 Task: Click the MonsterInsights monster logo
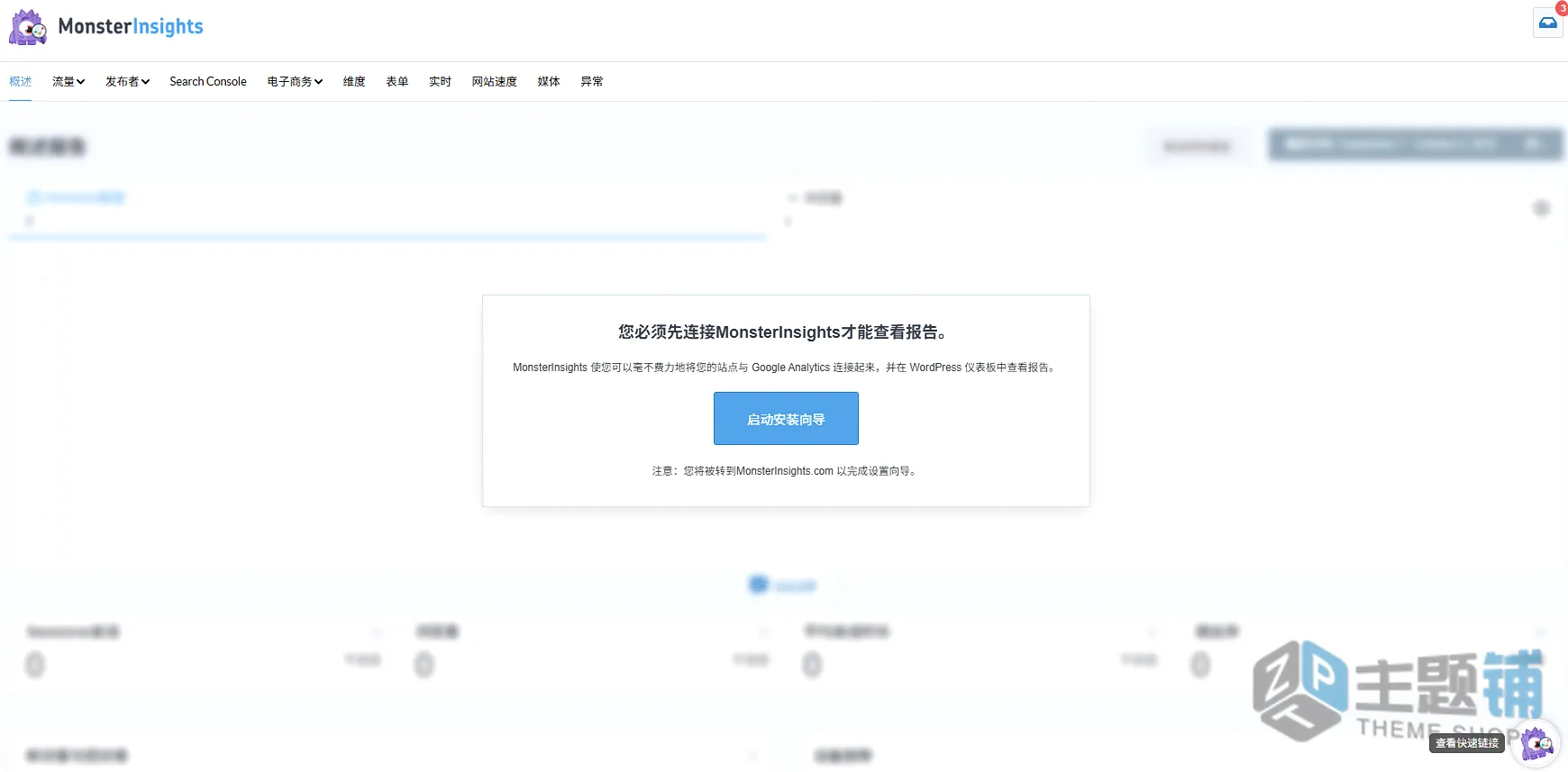(28, 27)
